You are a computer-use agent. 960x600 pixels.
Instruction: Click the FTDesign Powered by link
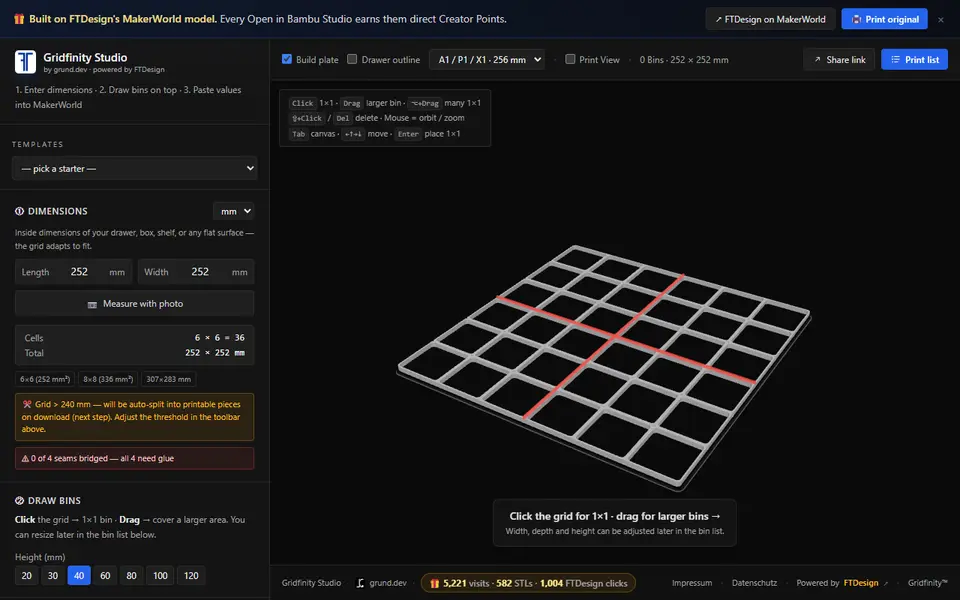tap(866, 583)
